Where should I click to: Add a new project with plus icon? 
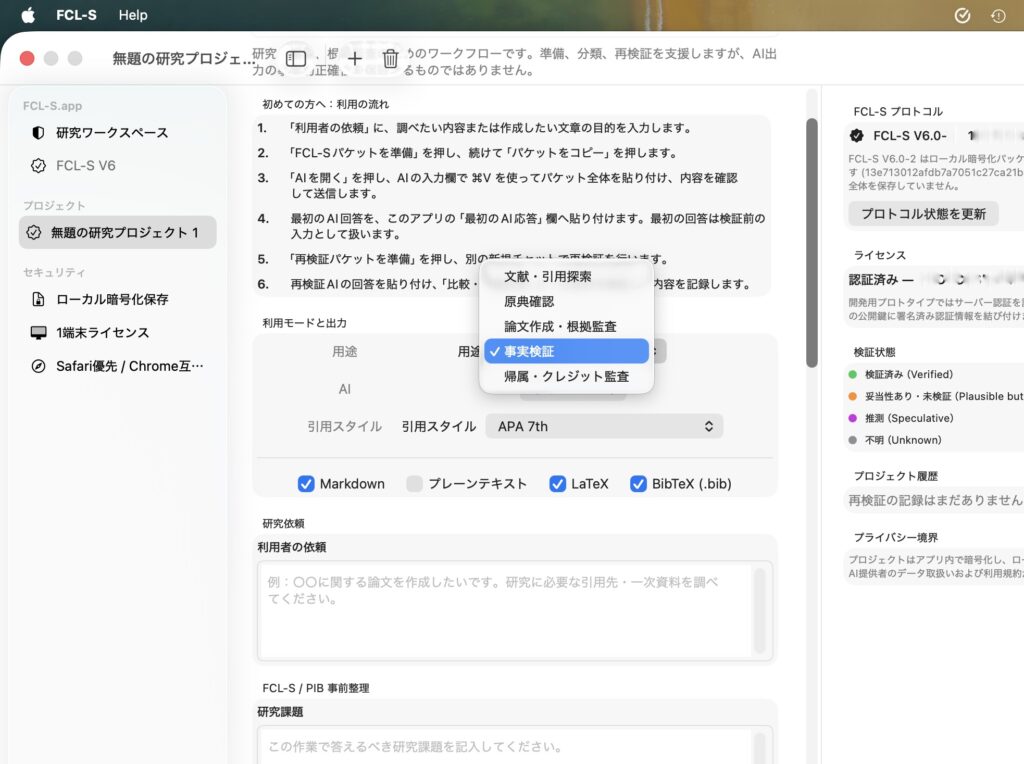click(355, 59)
